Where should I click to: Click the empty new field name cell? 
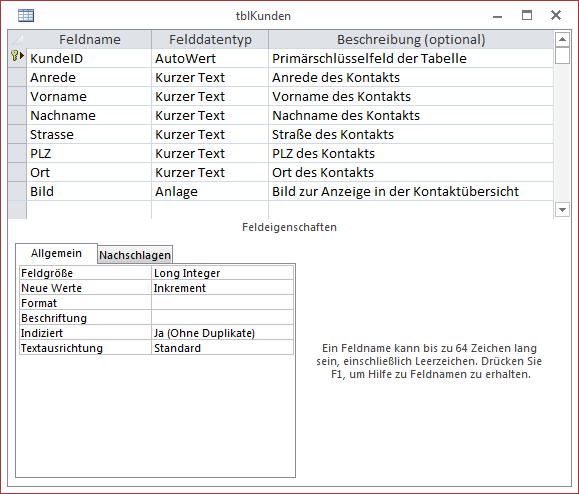pos(89,210)
